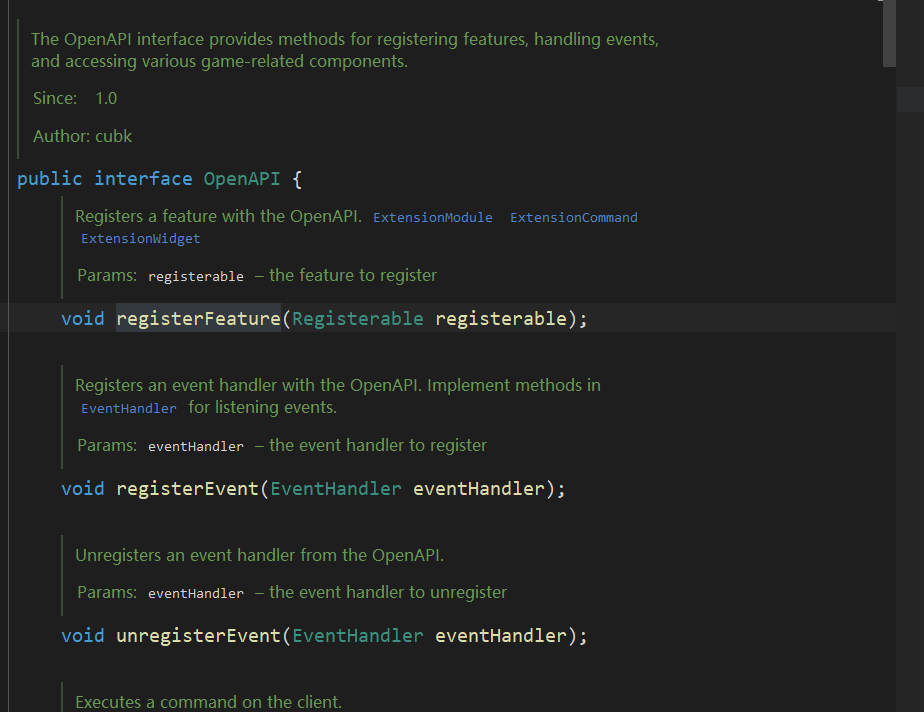Open the ExtensionModule doc link

tap(433, 217)
